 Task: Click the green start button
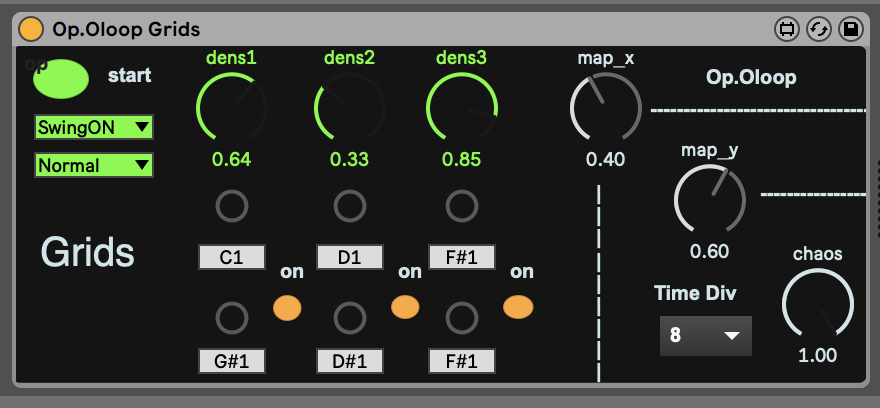pyautogui.click(x=60, y=79)
